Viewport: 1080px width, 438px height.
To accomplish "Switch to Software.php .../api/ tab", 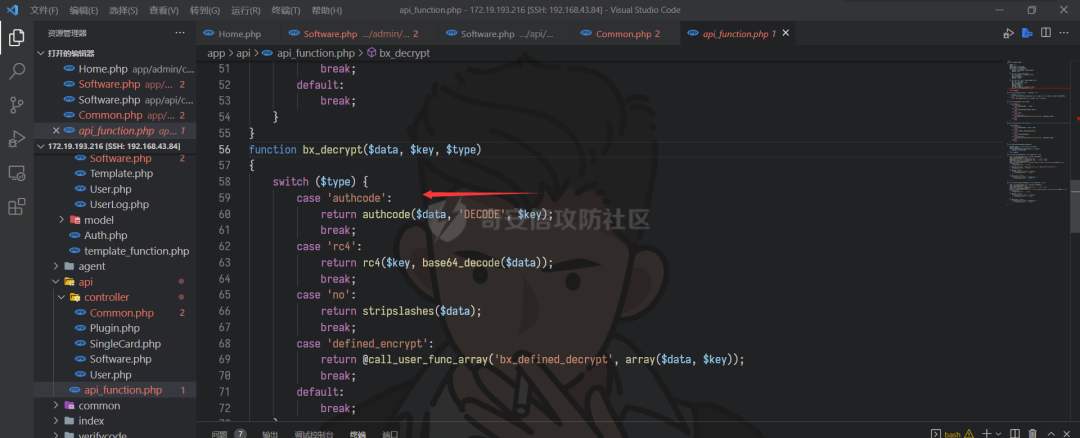I will pos(508,34).
